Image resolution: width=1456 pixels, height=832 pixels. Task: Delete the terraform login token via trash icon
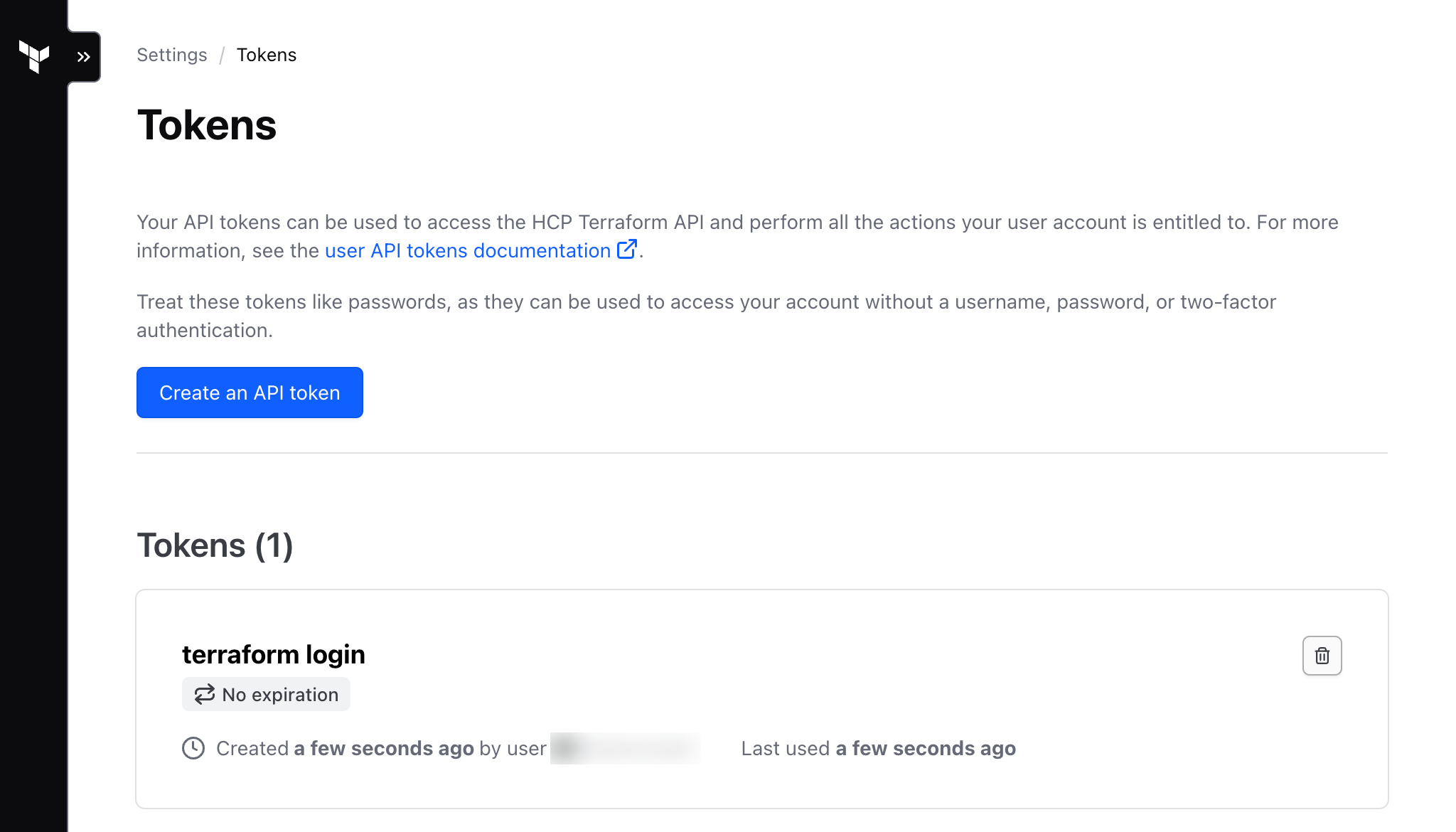tap(1322, 655)
